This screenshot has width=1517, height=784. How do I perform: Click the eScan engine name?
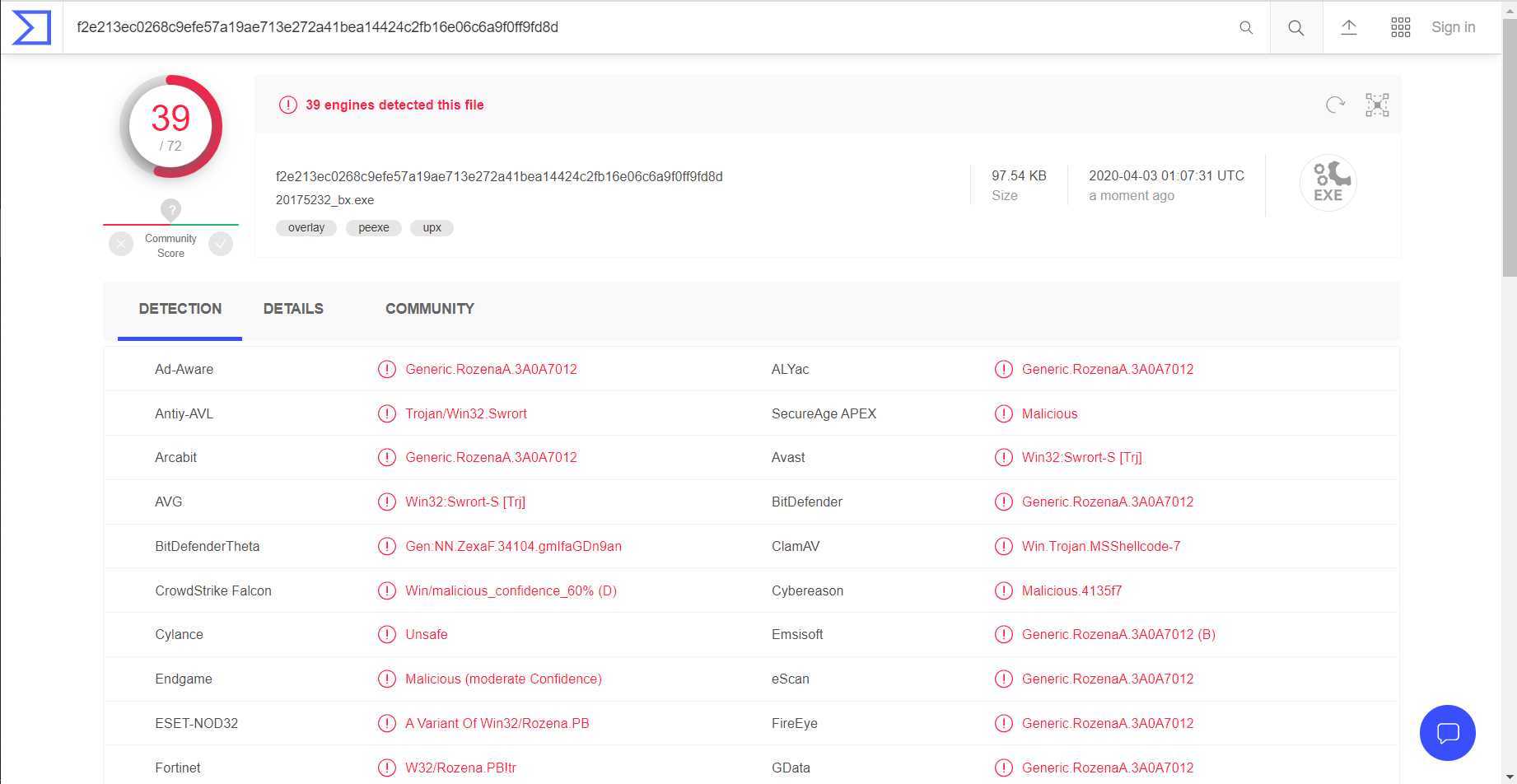pyautogui.click(x=791, y=679)
